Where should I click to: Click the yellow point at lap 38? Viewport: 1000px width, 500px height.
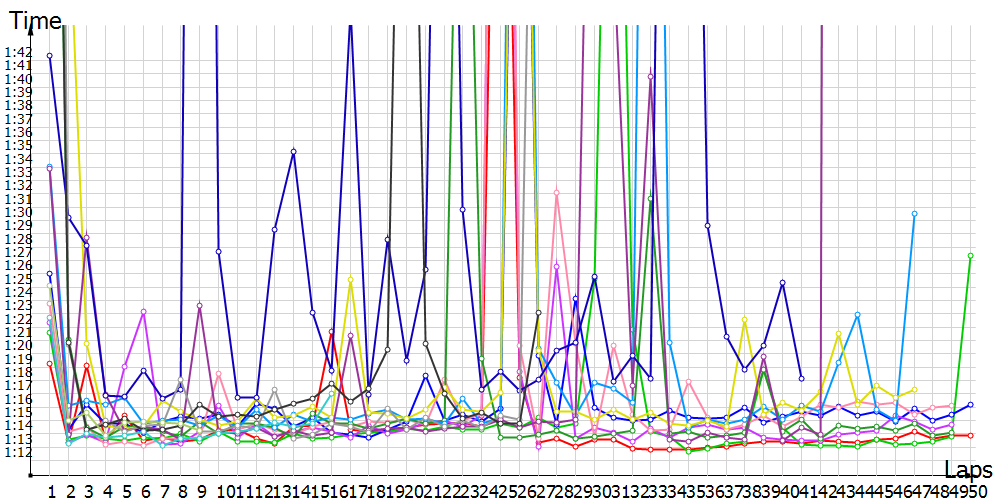pos(745,319)
